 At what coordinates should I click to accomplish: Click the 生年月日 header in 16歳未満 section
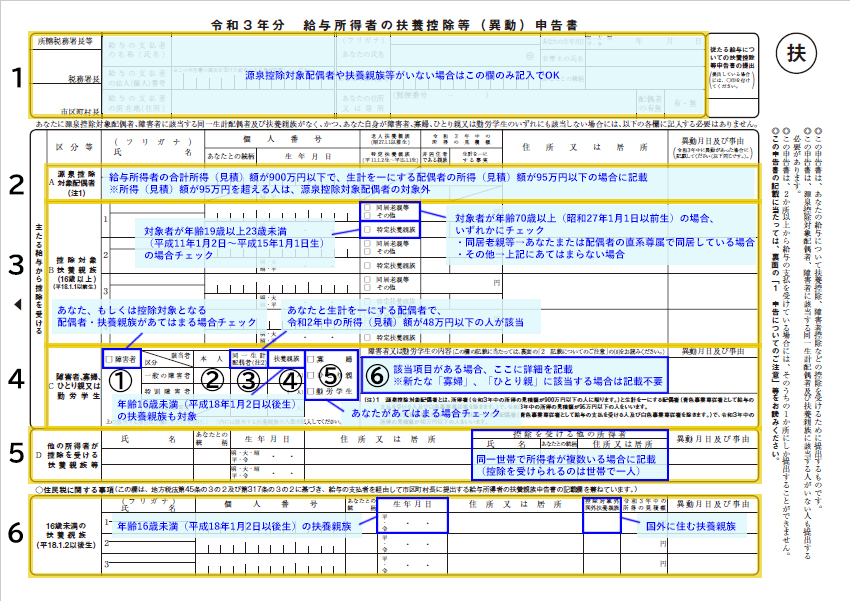pyautogui.click(x=413, y=504)
